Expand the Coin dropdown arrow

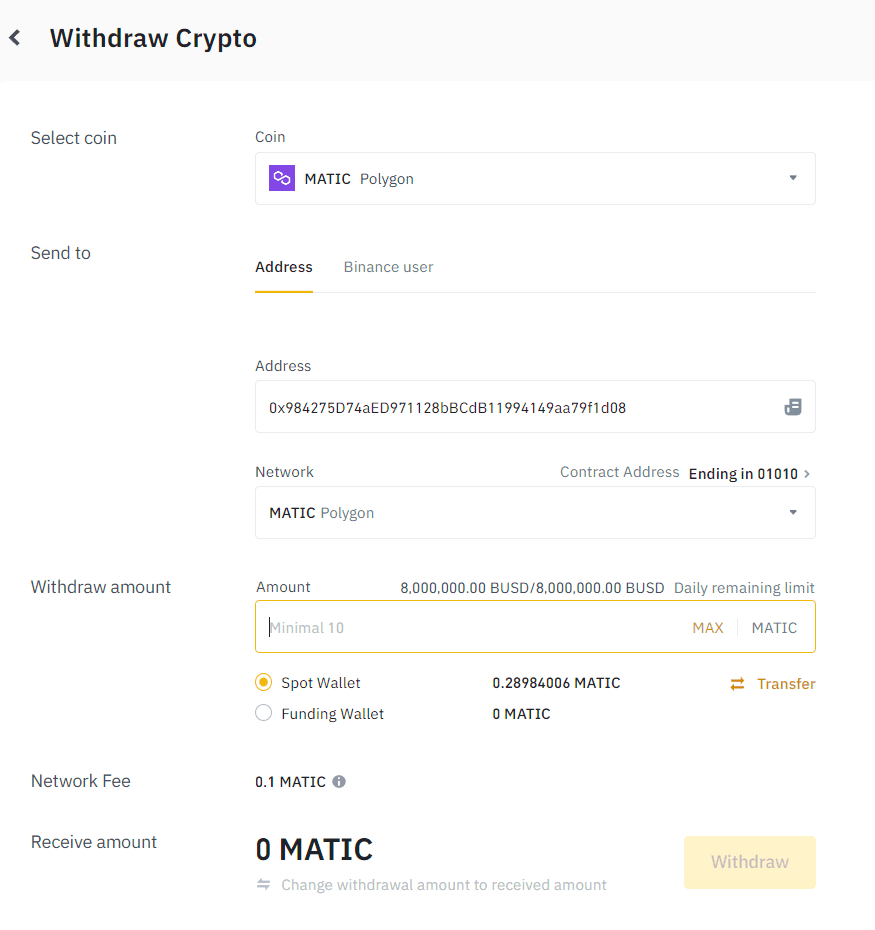[x=793, y=179]
